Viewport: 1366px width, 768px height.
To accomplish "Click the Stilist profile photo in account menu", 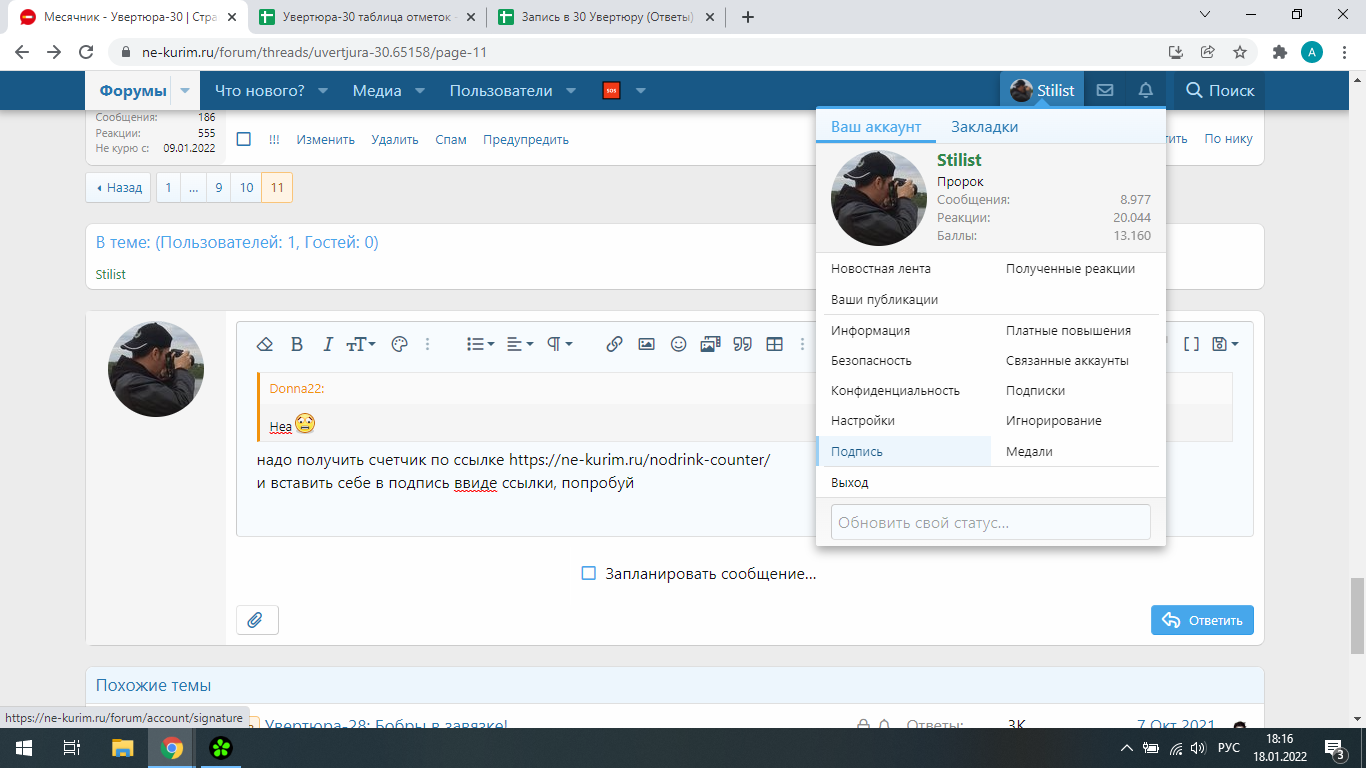I will click(x=879, y=198).
